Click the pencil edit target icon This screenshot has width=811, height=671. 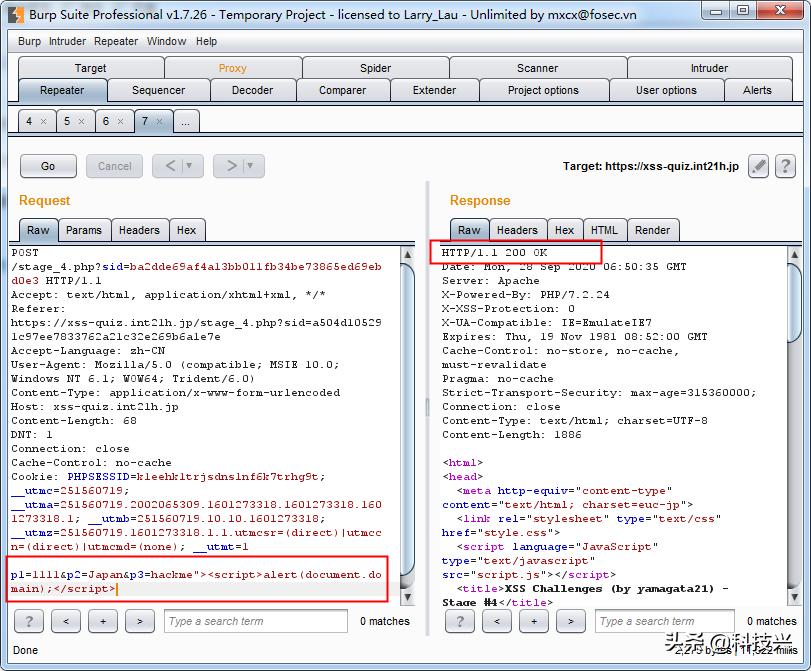pyautogui.click(x=758, y=166)
